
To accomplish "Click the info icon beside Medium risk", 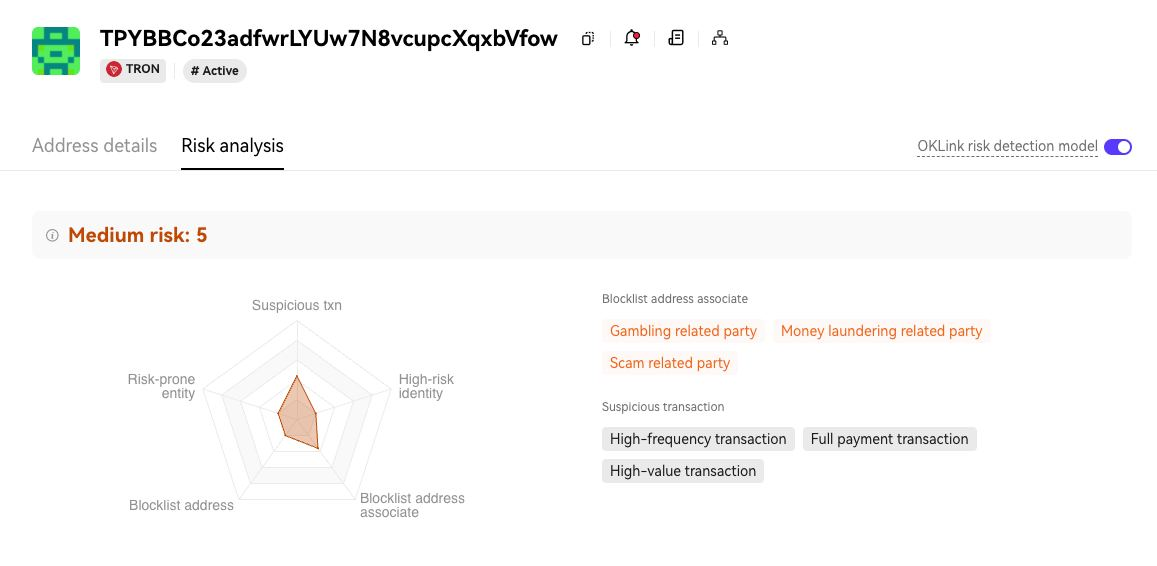I will click(x=52, y=236).
